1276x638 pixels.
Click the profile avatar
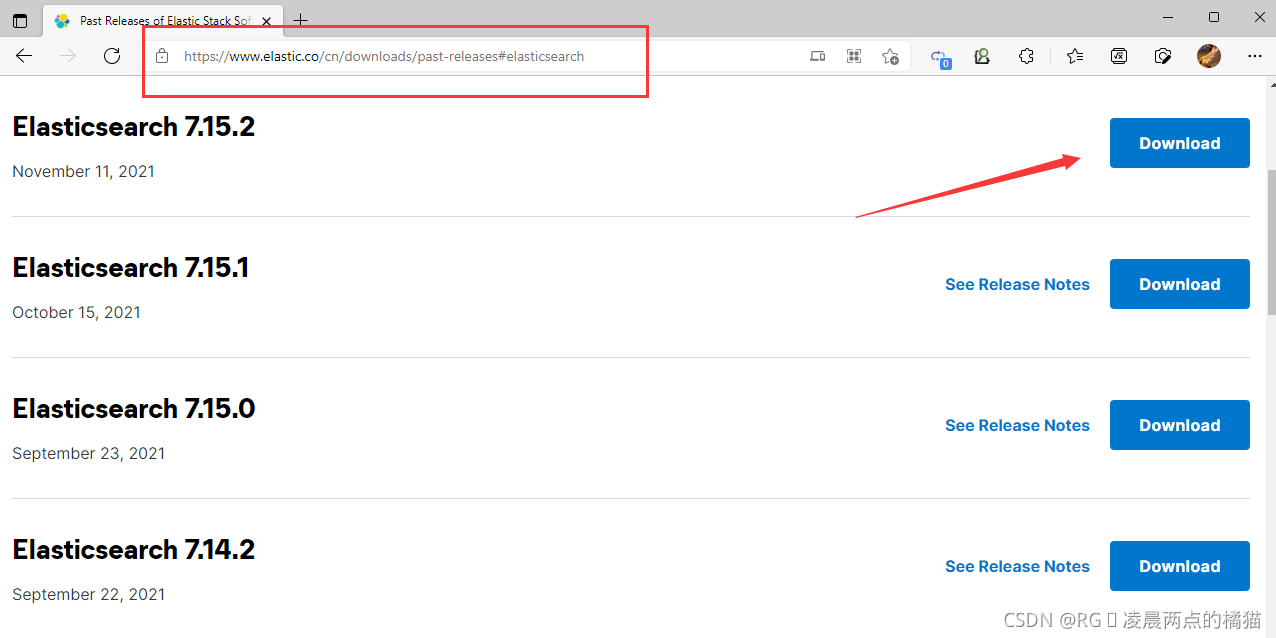click(1209, 56)
